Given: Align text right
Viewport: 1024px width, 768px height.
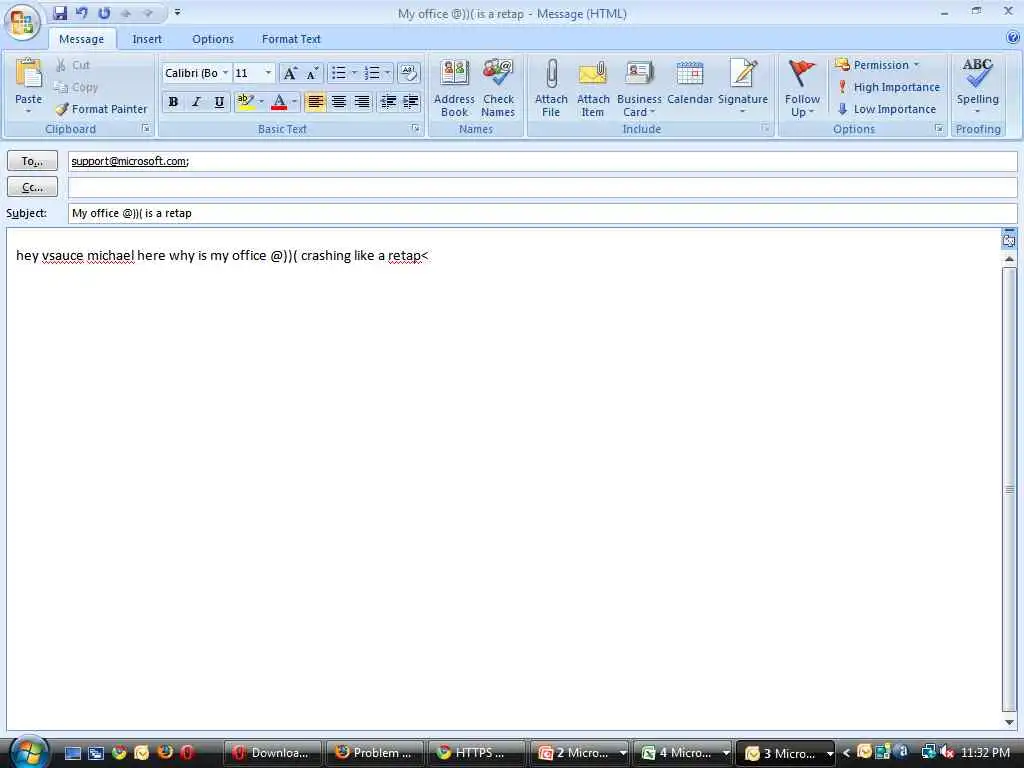Looking at the screenshot, I should [x=361, y=102].
